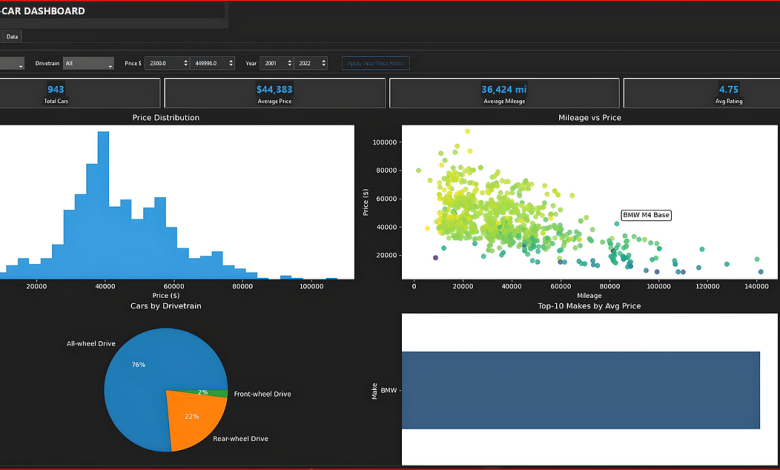This screenshot has height=470, width=780.
Task: Click the orange Rear-wheel Drive pie slice
Action: 196,418
